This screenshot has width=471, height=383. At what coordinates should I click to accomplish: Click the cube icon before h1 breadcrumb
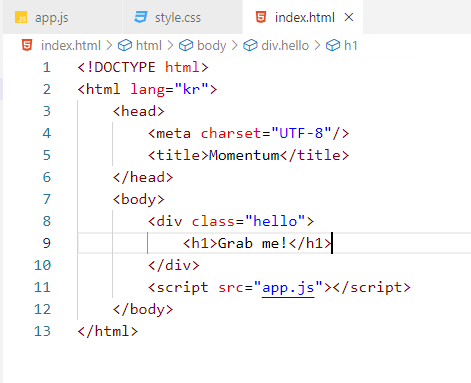[333, 45]
